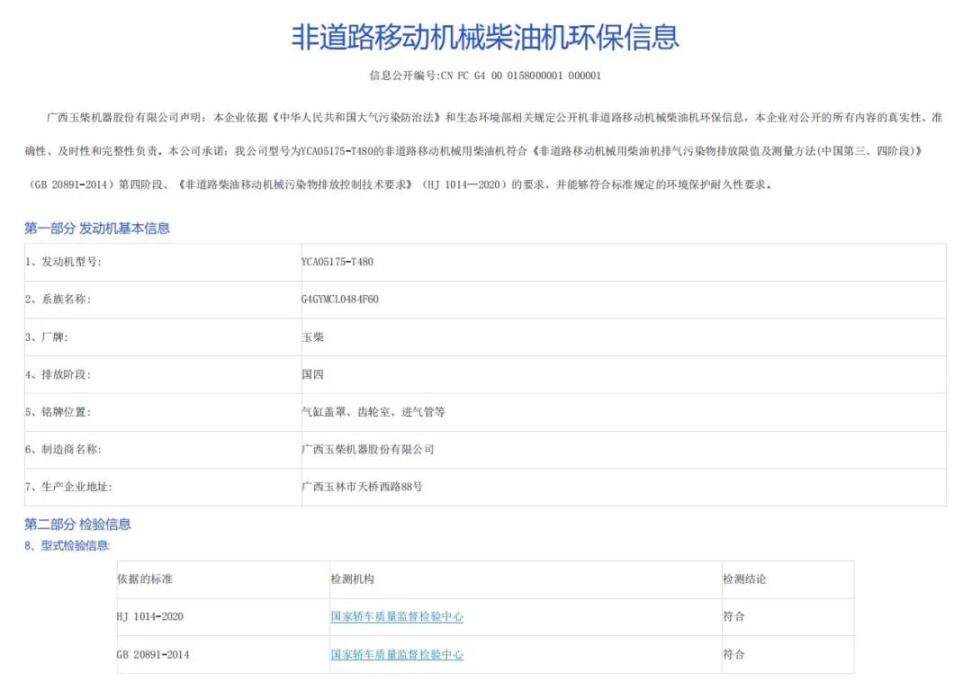Select family name value G4GYMCL0484F60
This screenshot has height=682, width=972.
340,299
